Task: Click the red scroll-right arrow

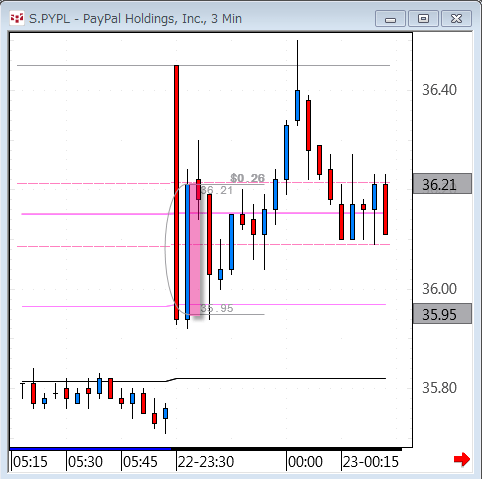Action: pyautogui.click(x=462, y=460)
